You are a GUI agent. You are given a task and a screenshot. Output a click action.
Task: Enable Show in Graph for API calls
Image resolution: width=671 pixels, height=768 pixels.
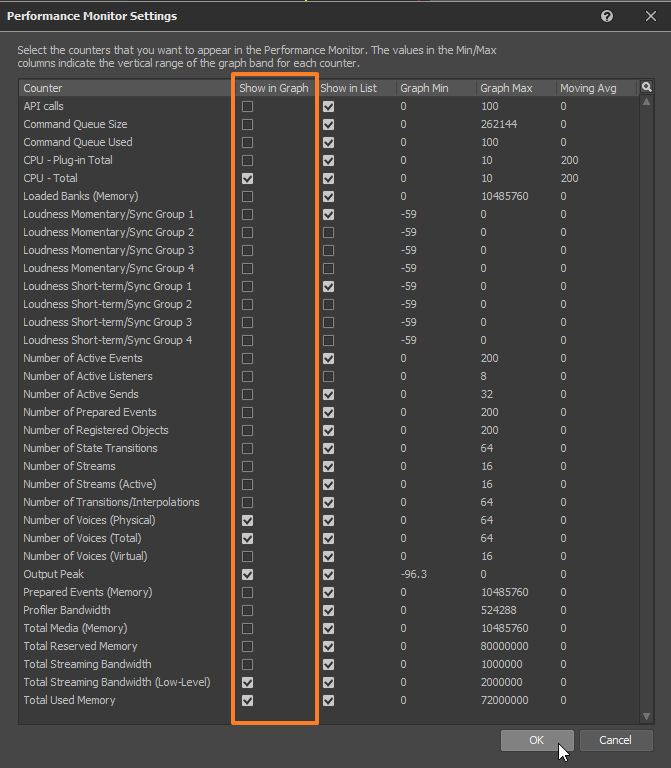click(x=247, y=106)
